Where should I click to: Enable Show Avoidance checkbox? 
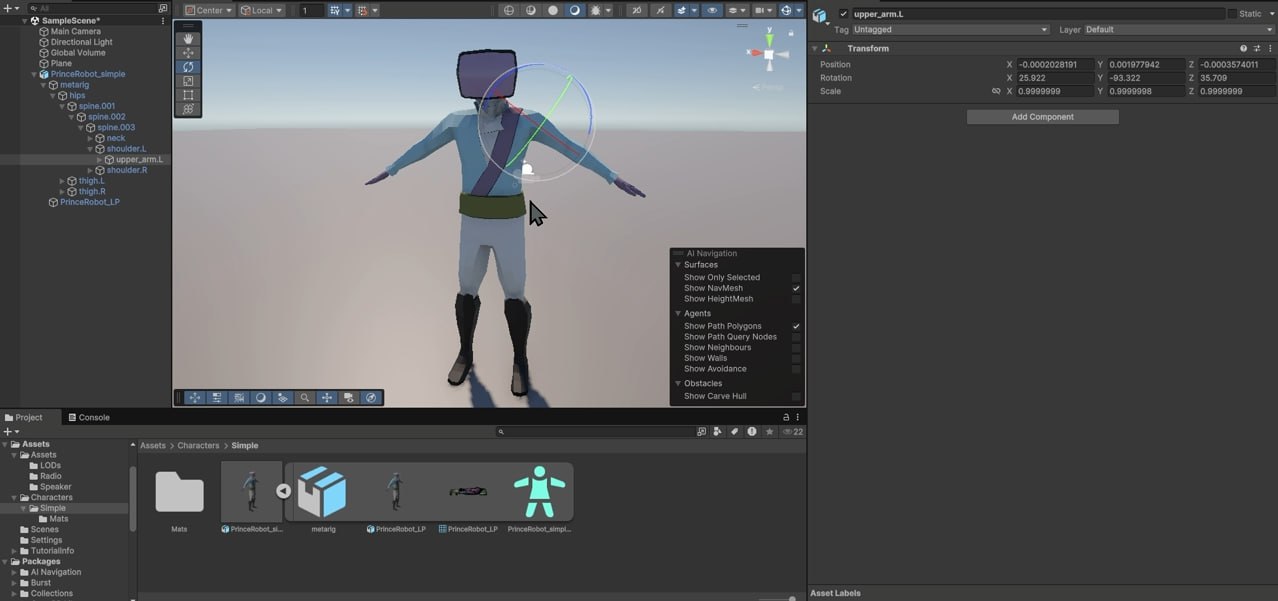coord(796,369)
